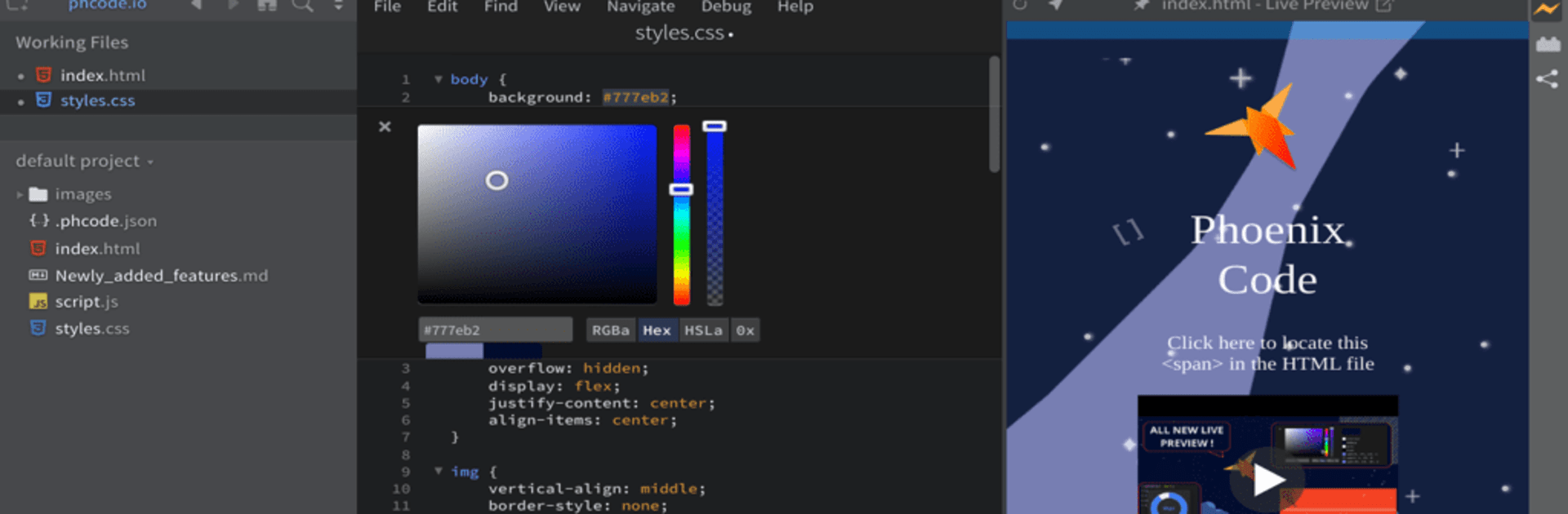Collapse the img rule fold arrow
1568x514 pixels.
click(439, 471)
